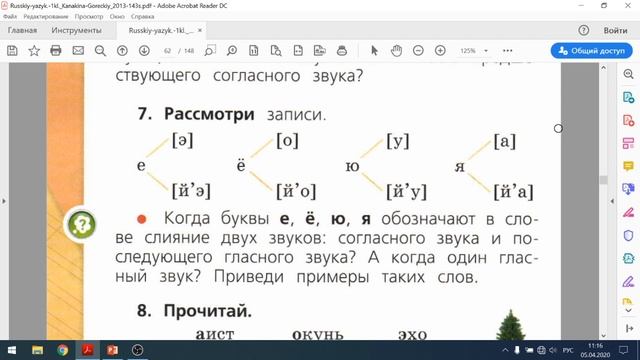Open the Organize Pages tool in sidebar

click(x=629, y=143)
